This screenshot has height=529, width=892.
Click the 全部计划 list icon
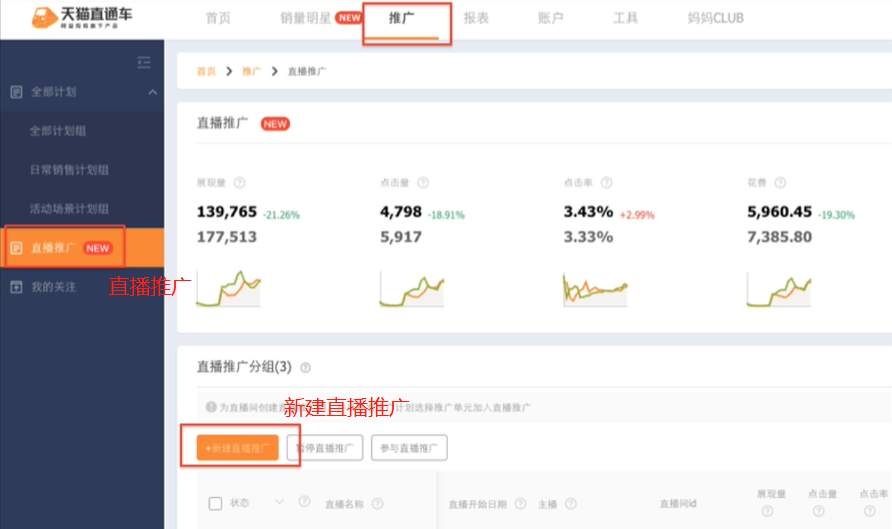pyautogui.click(x=16, y=92)
